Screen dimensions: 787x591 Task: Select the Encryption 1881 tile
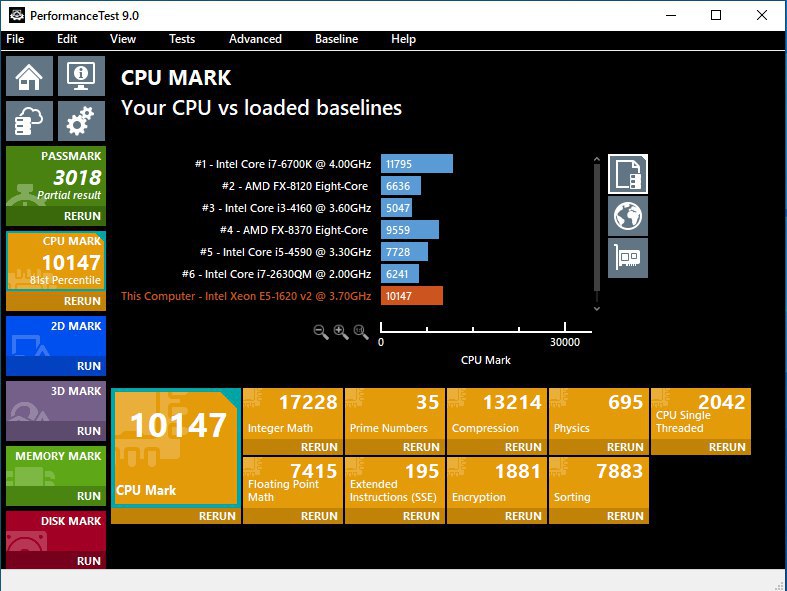click(497, 483)
